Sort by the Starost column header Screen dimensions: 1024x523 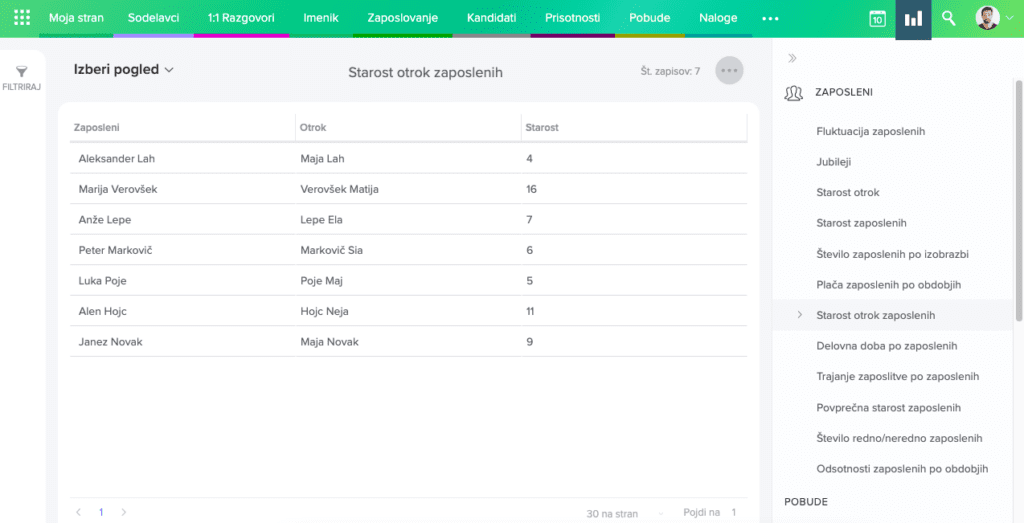tap(542, 128)
